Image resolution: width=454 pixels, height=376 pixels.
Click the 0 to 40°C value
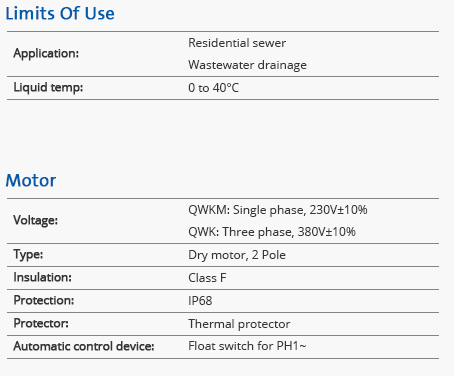[214, 88]
